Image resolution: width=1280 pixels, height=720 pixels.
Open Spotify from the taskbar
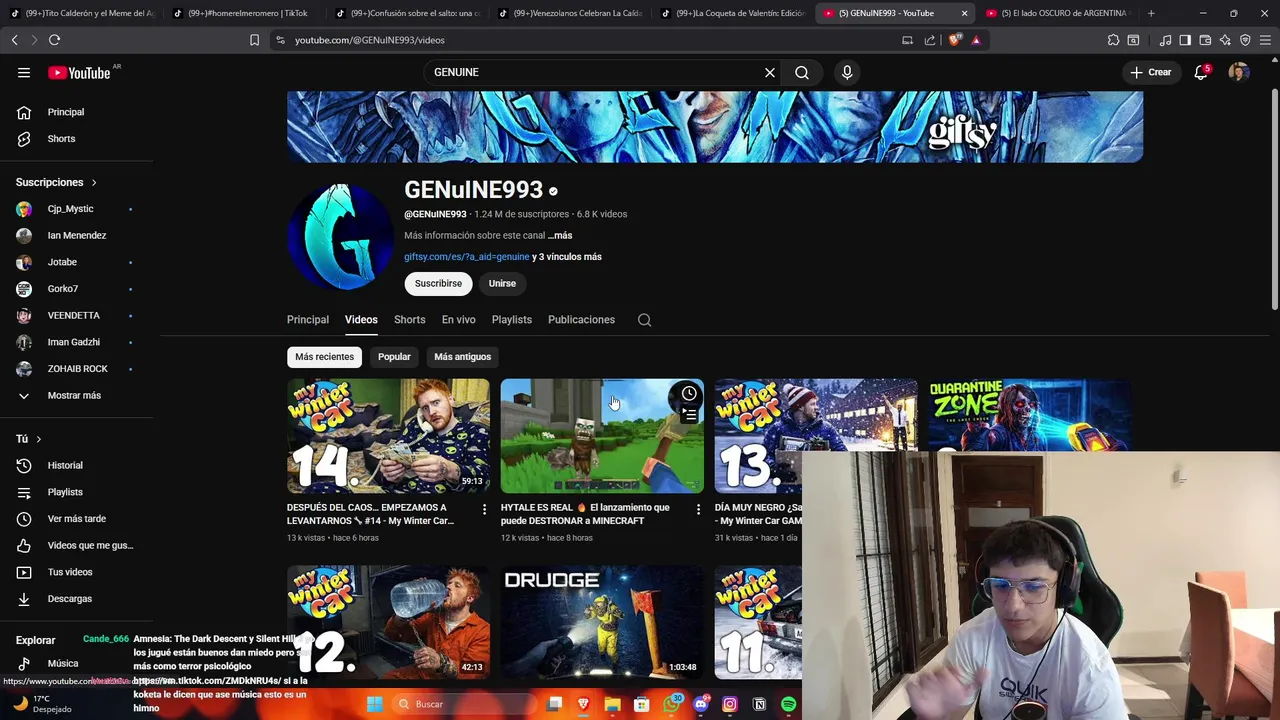[788, 704]
